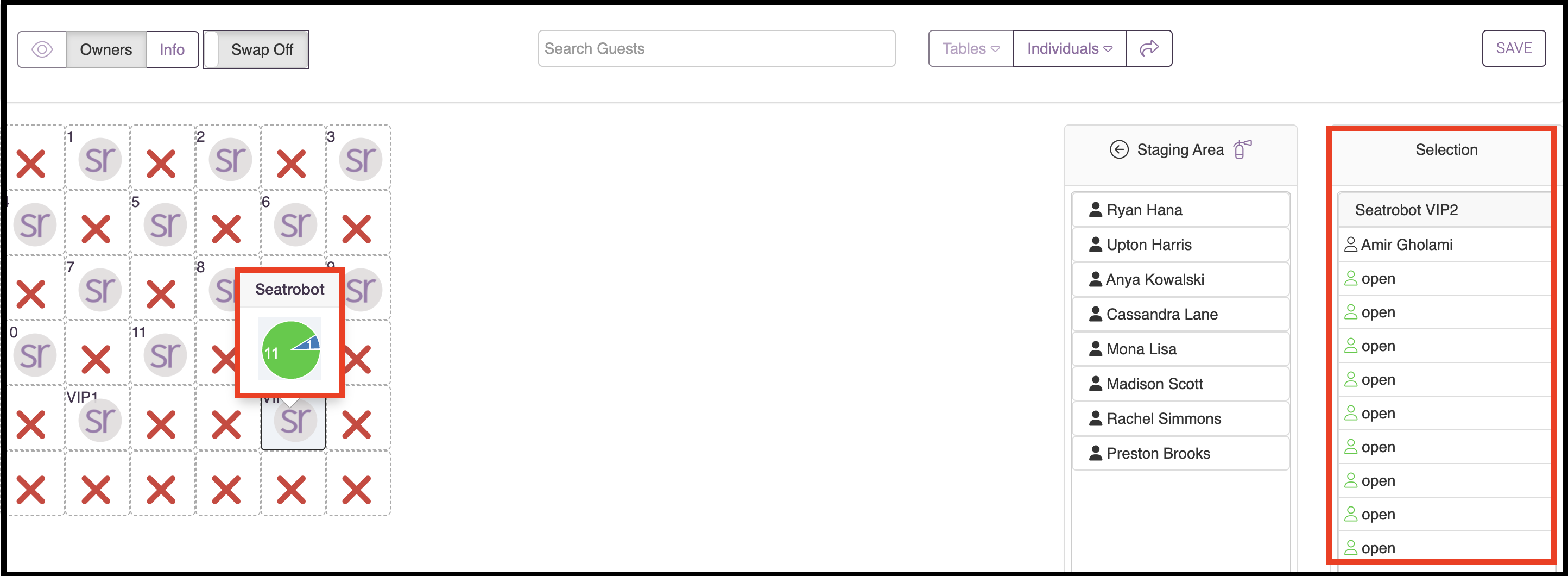Click table 3 sr icon
The height and width of the screenshot is (576, 1568).
pos(361,159)
